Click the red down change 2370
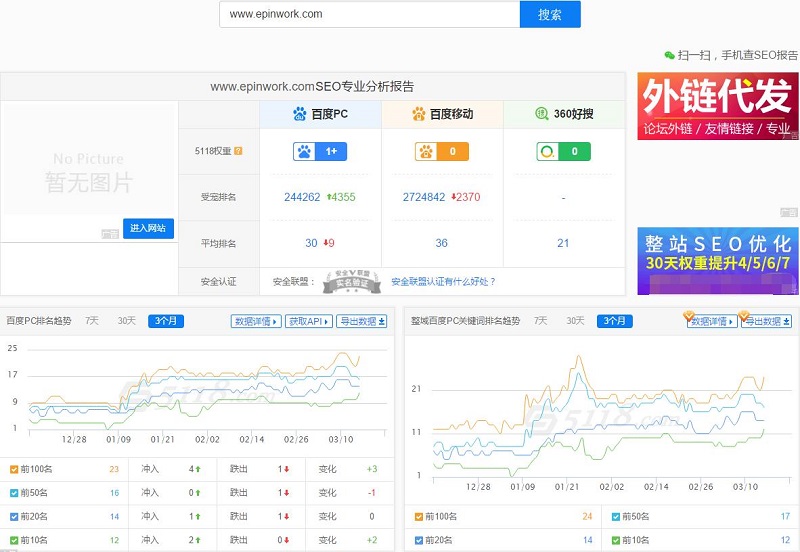 click(x=466, y=197)
